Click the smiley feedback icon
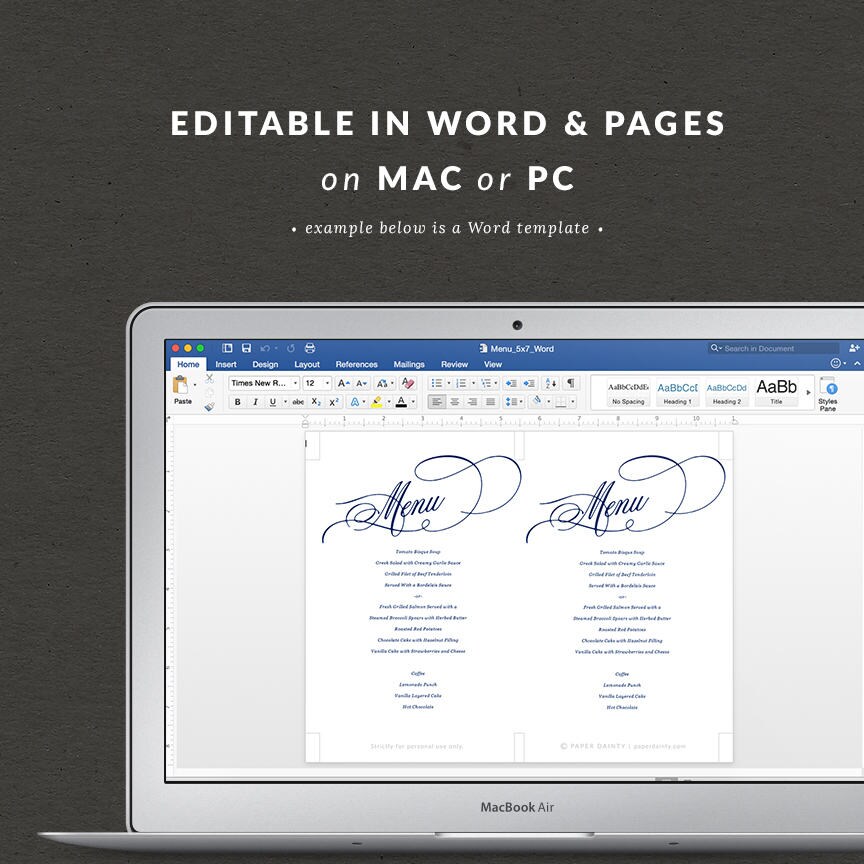The width and height of the screenshot is (864, 864). 835,363
